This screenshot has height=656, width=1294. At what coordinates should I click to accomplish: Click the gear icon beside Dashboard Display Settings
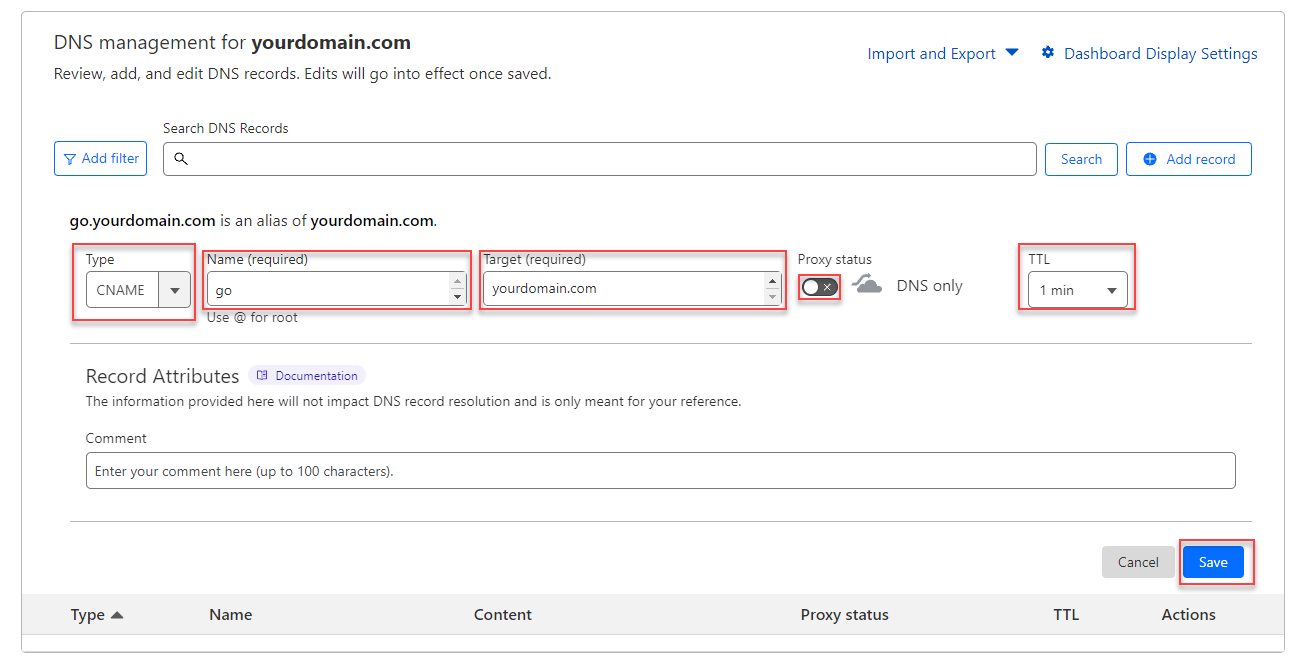(1047, 53)
